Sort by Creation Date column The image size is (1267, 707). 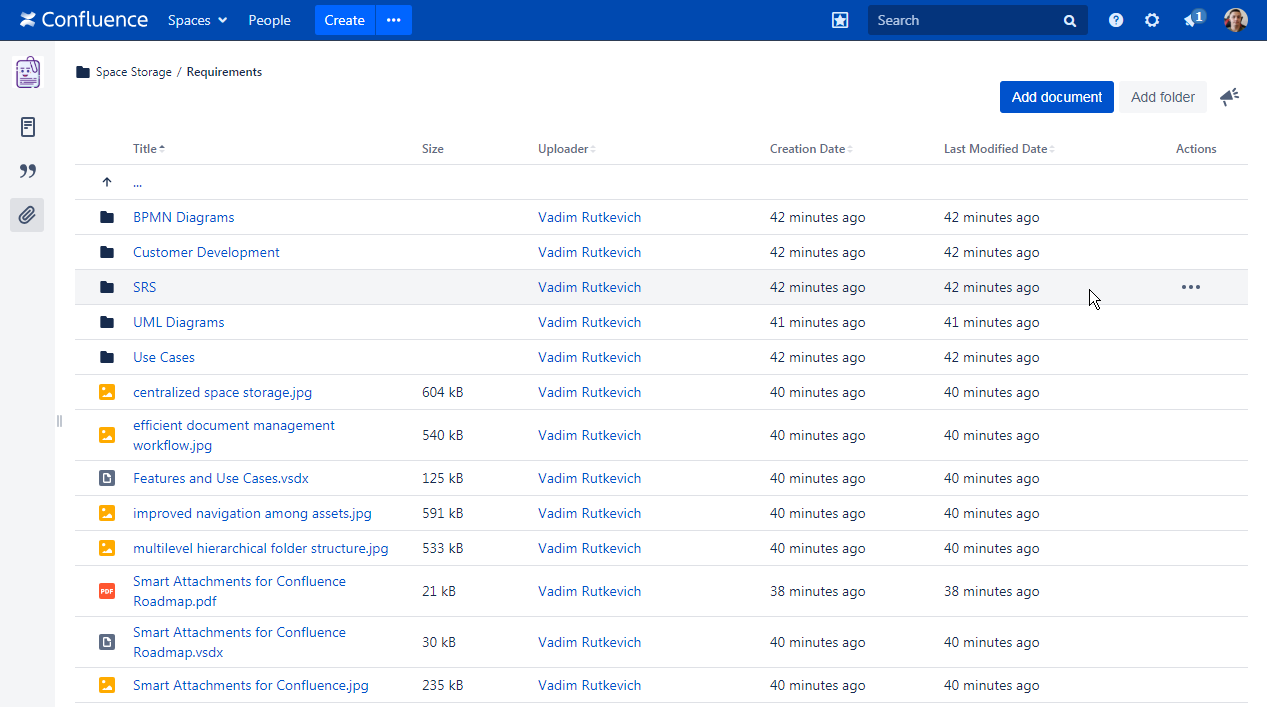[808, 149]
